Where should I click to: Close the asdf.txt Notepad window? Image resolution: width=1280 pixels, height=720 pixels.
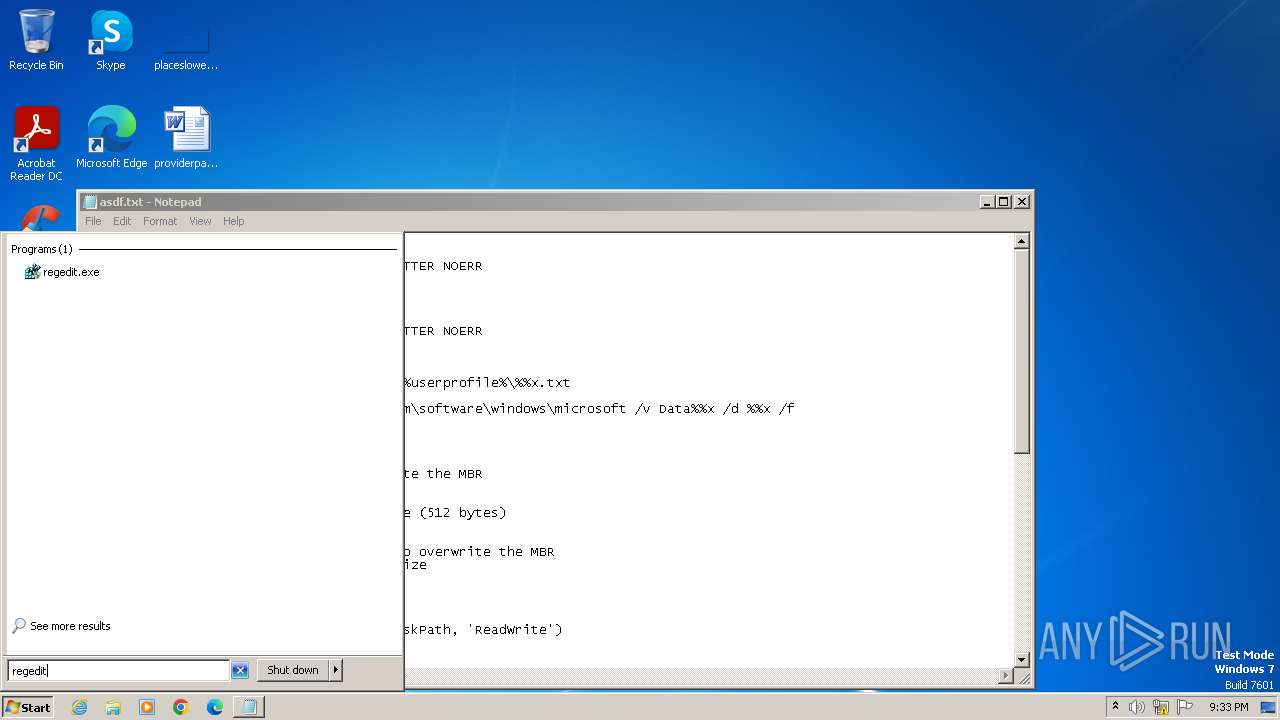1021,201
